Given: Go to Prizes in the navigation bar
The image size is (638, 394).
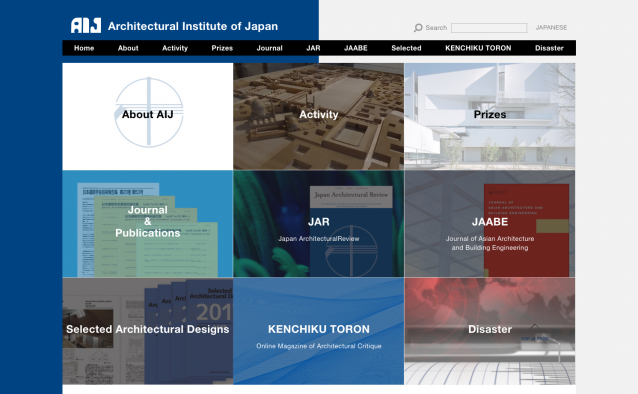Looking at the screenshot, I should (222, 48).
